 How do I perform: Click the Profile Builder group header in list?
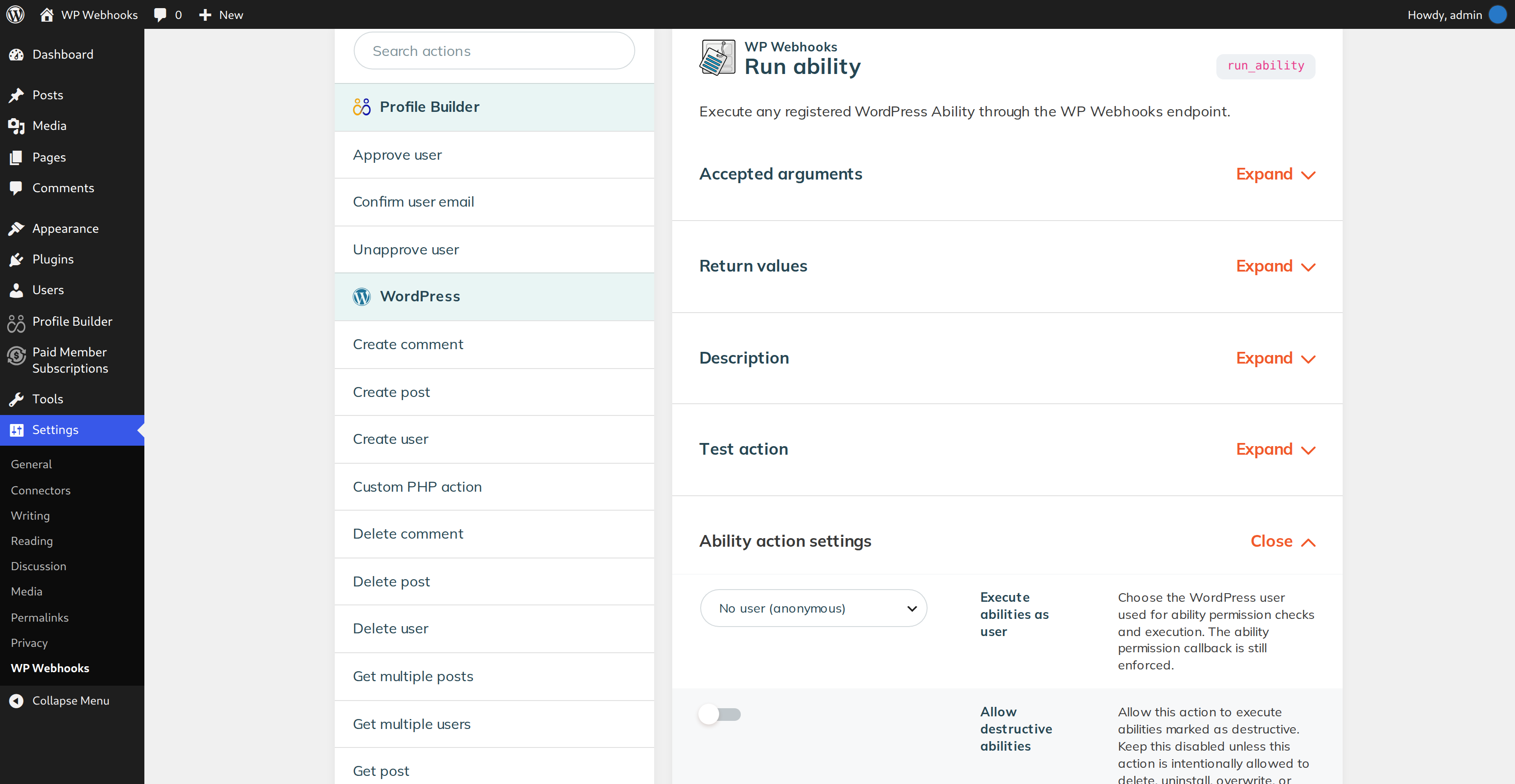494,107
